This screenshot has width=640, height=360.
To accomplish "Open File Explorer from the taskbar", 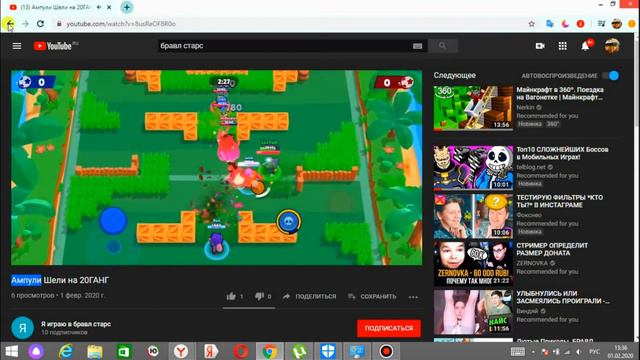I will (95, 351).
